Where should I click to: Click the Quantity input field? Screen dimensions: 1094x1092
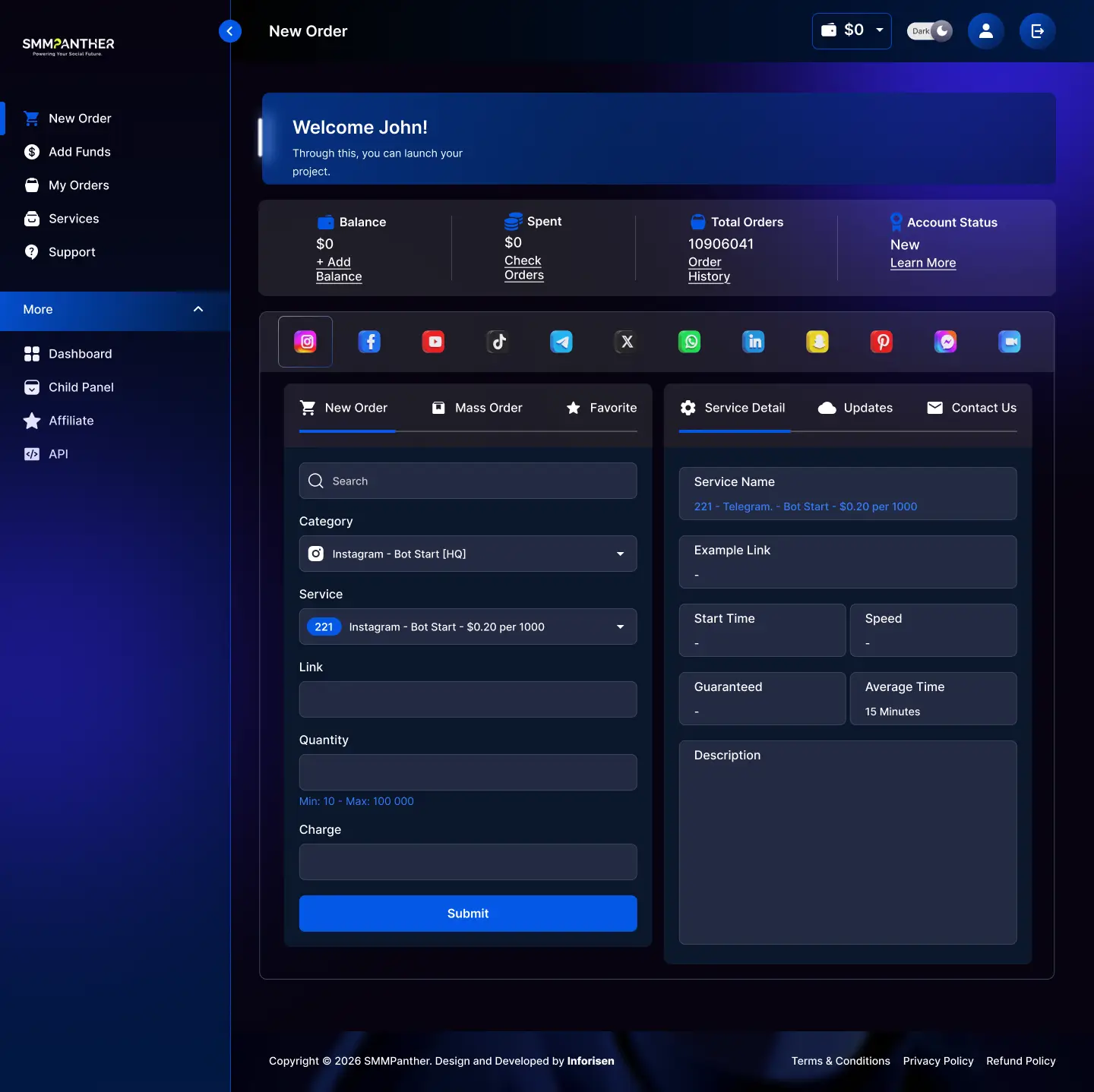coord(467,772)
